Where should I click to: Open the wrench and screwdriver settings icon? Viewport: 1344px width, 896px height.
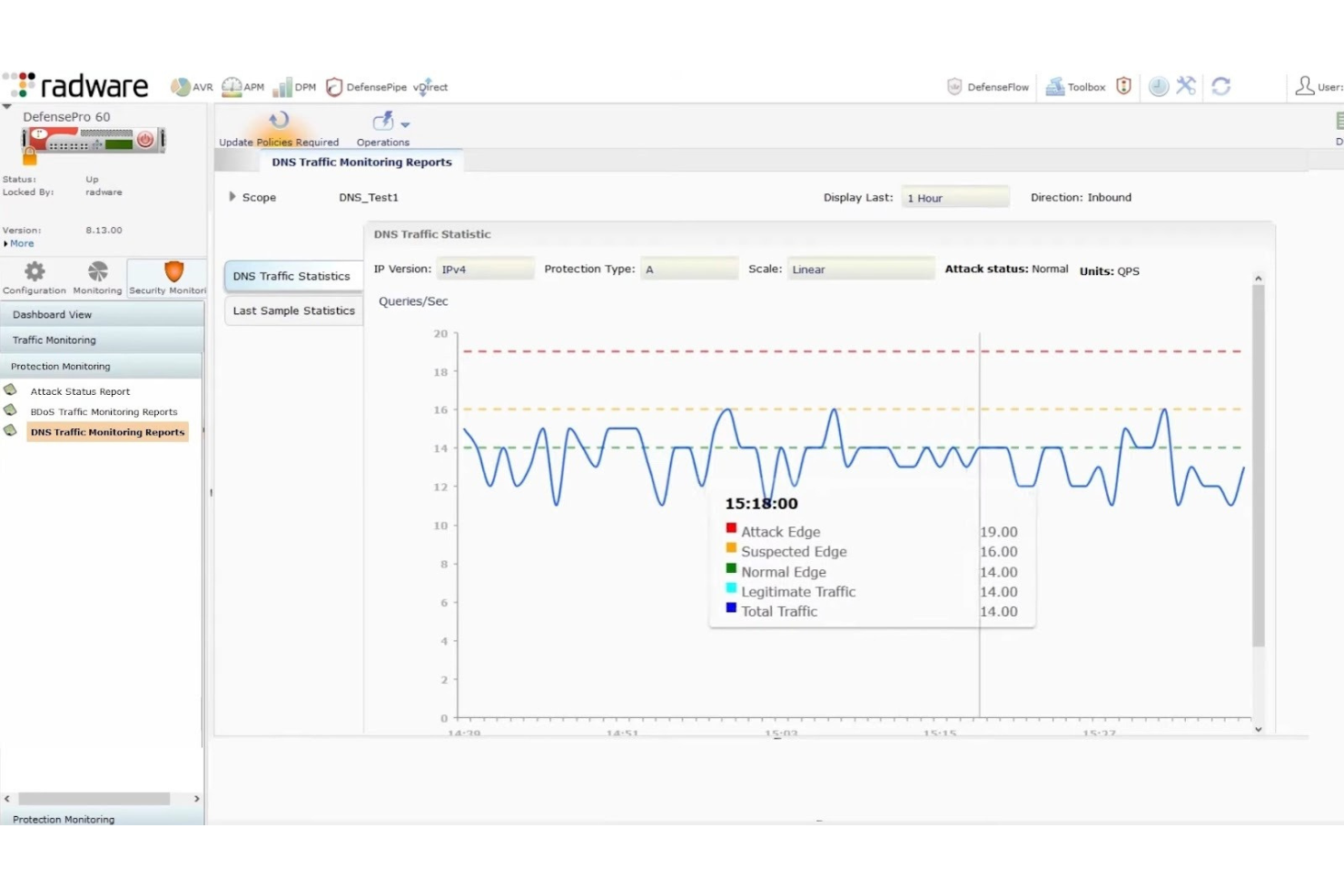tap(1186, 85)
